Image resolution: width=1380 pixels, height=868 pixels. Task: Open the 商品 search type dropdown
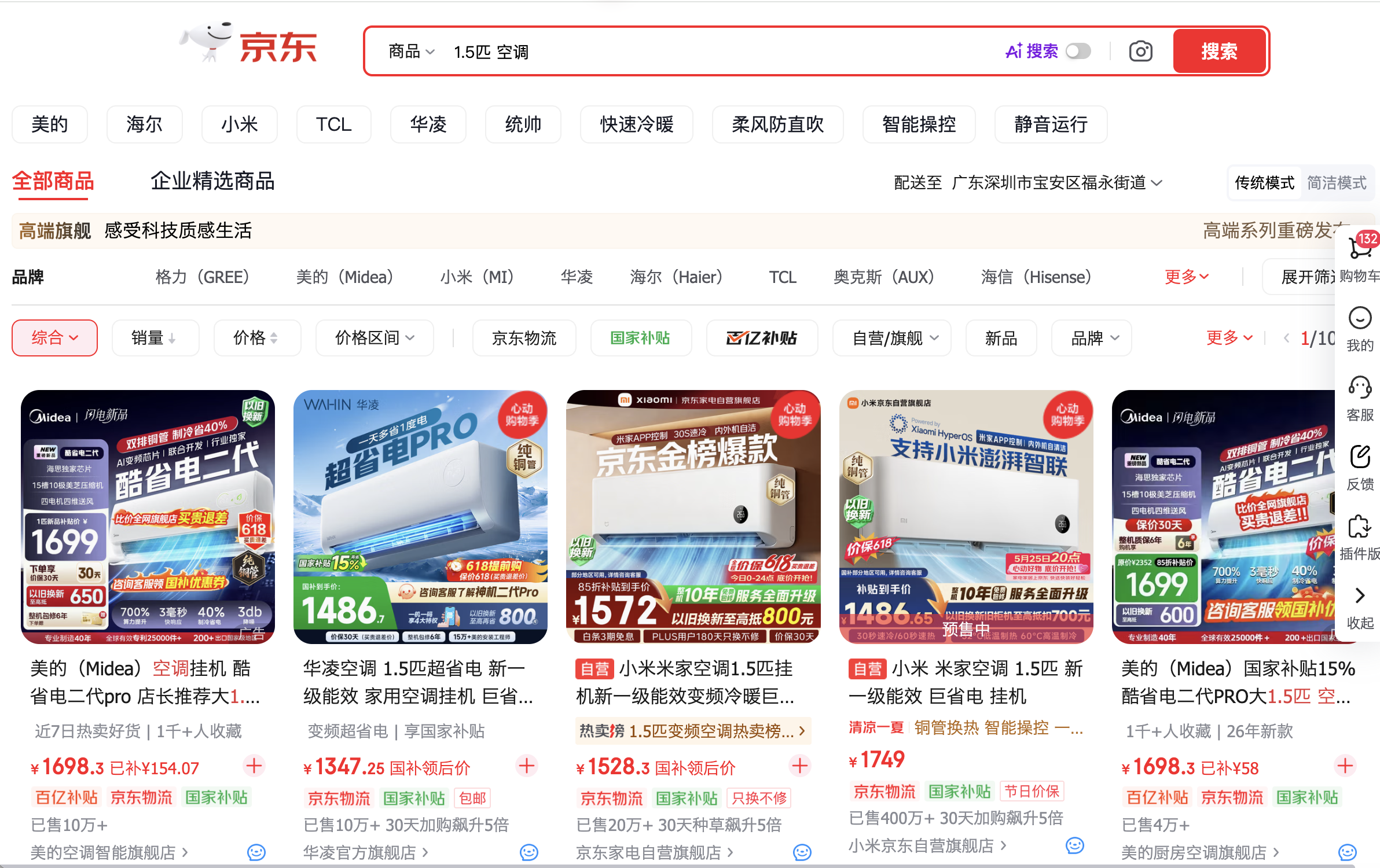411,52
